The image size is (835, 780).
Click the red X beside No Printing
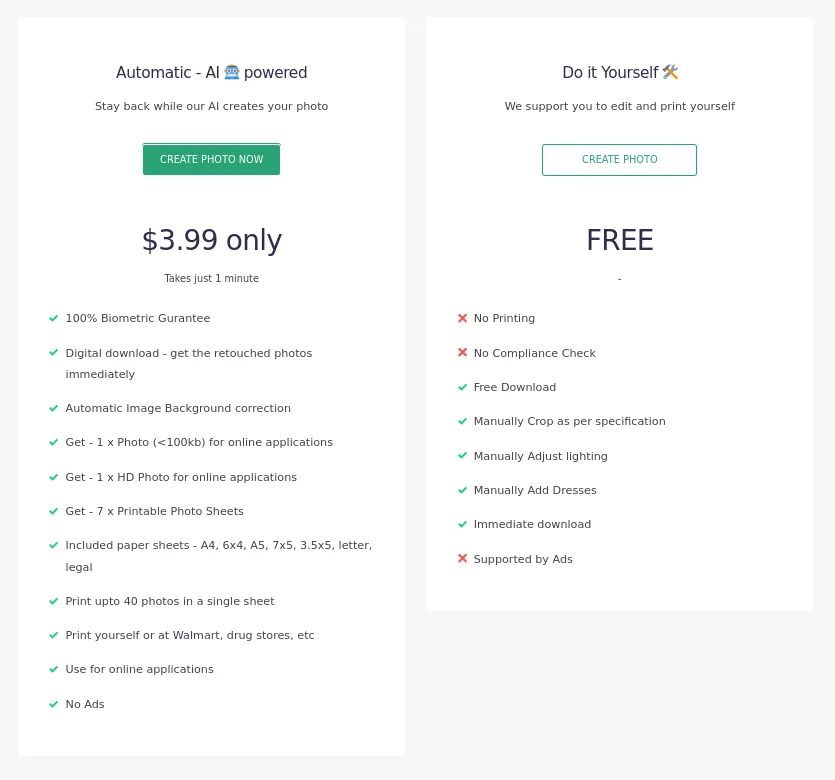(462, 318)
